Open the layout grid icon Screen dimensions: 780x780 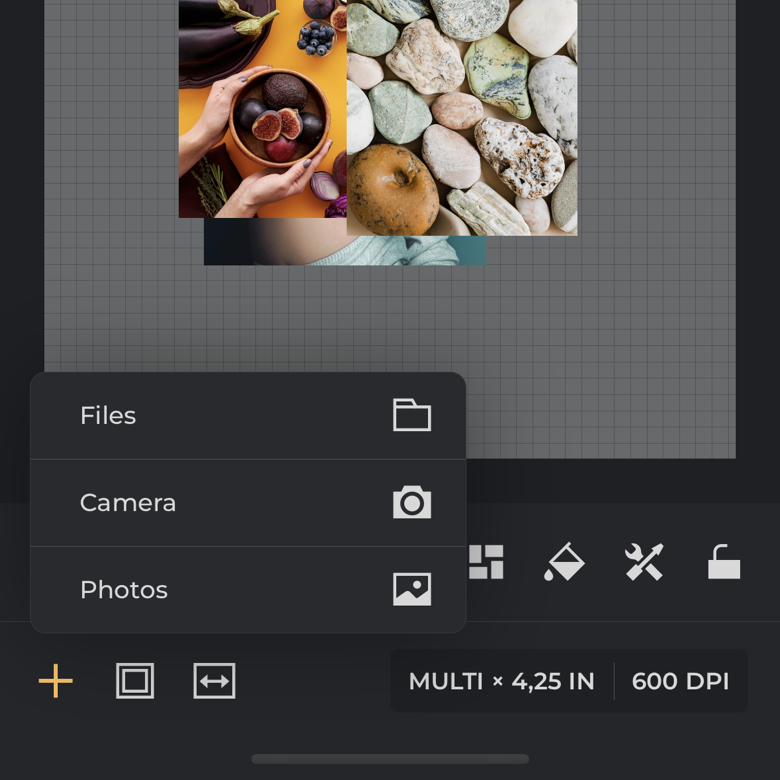tap(487, 562)
